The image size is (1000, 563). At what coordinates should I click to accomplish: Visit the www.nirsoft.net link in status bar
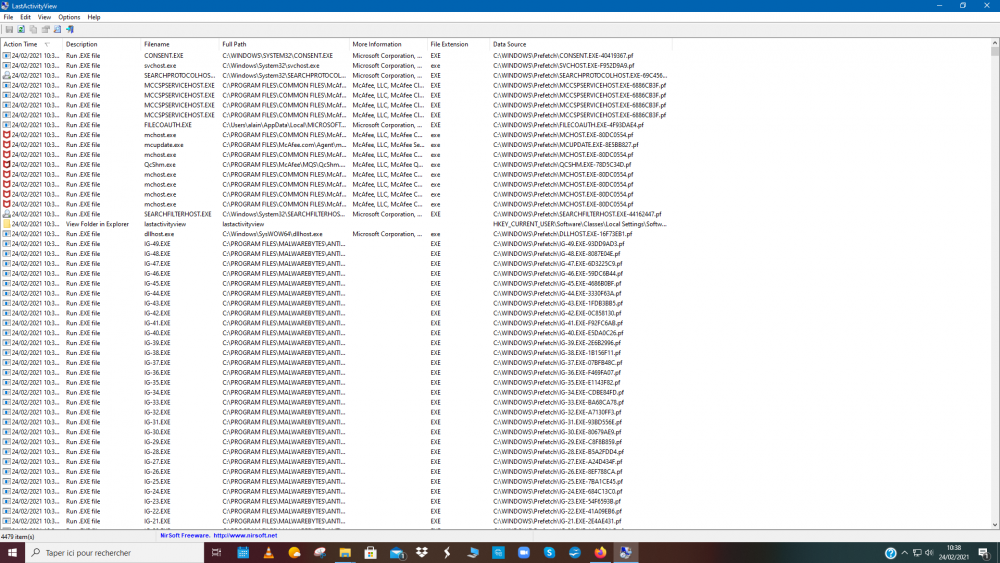(245, 535)
